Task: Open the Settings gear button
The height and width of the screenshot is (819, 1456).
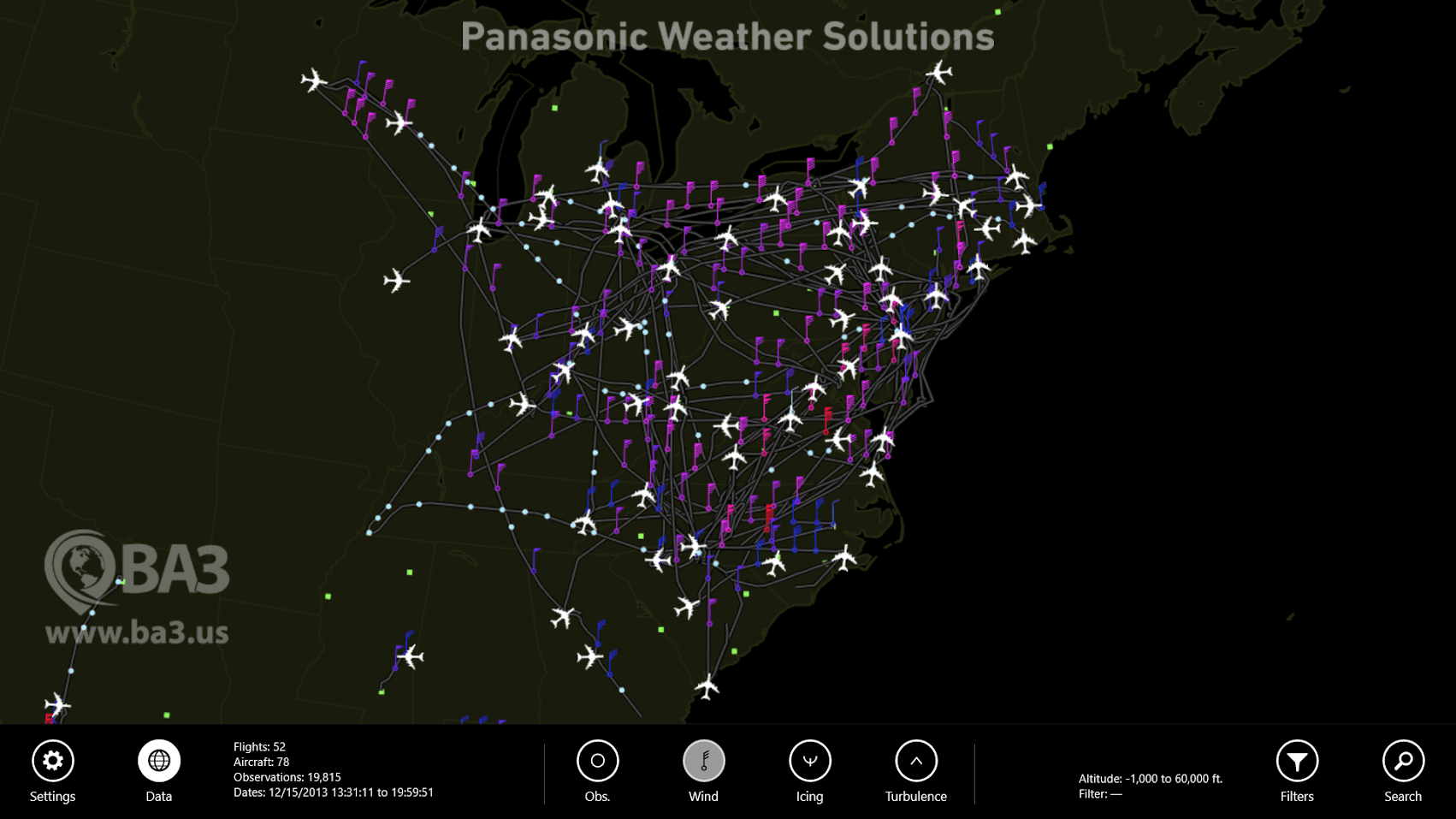Action: point(53,761)
